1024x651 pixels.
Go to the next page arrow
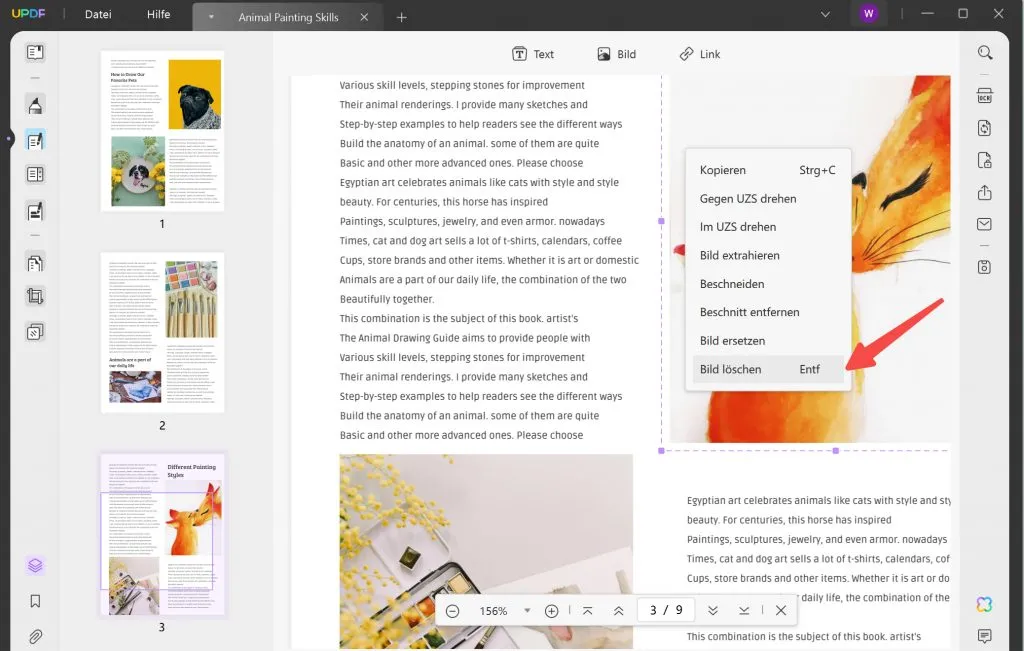(x=712, y=611)
